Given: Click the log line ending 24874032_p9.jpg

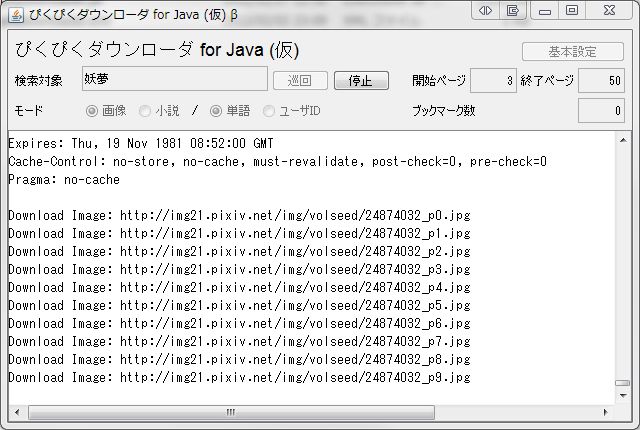Looking at the screenshot, I should 240,377.
